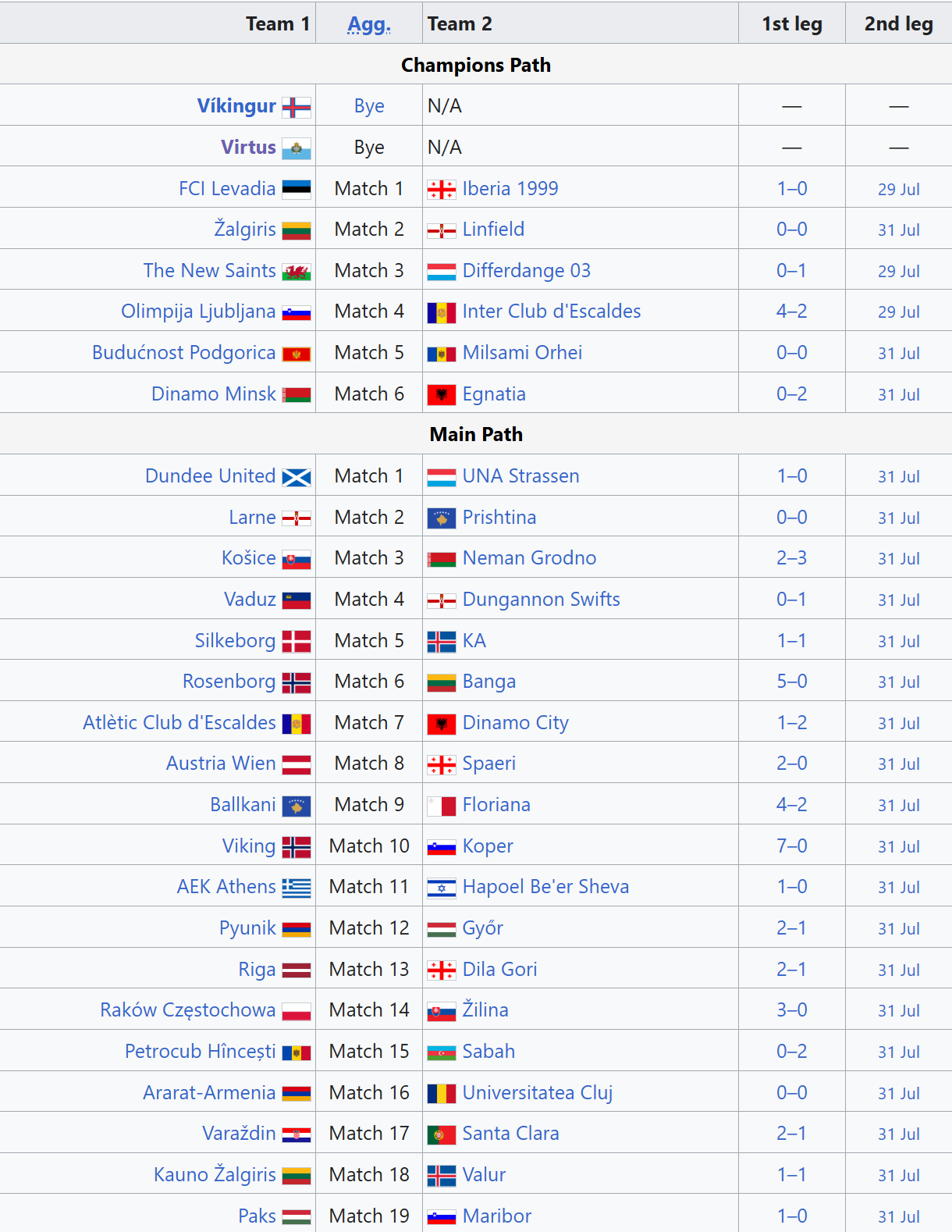952x1232 pixels.
Task: Open the Košice team link
Action: point(249,558)
